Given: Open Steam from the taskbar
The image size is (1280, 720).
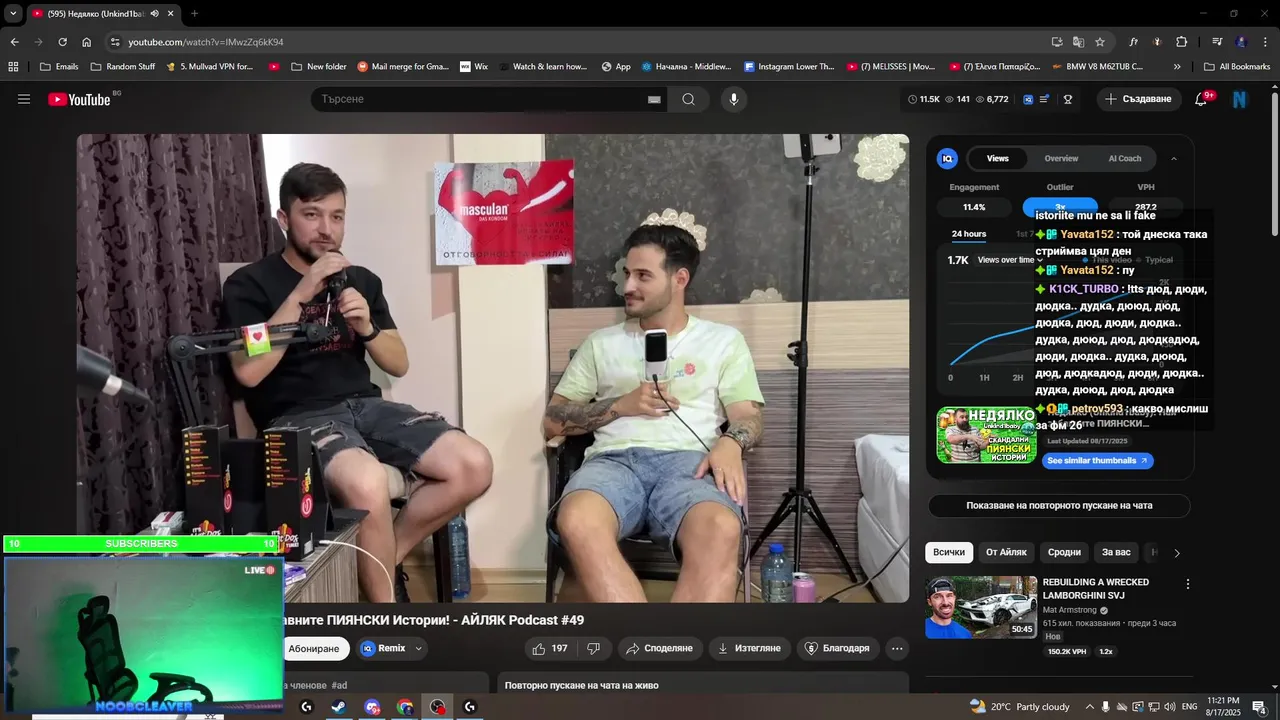Looking at the screenshot, I should pyautogui.click(x=339, y=707).
